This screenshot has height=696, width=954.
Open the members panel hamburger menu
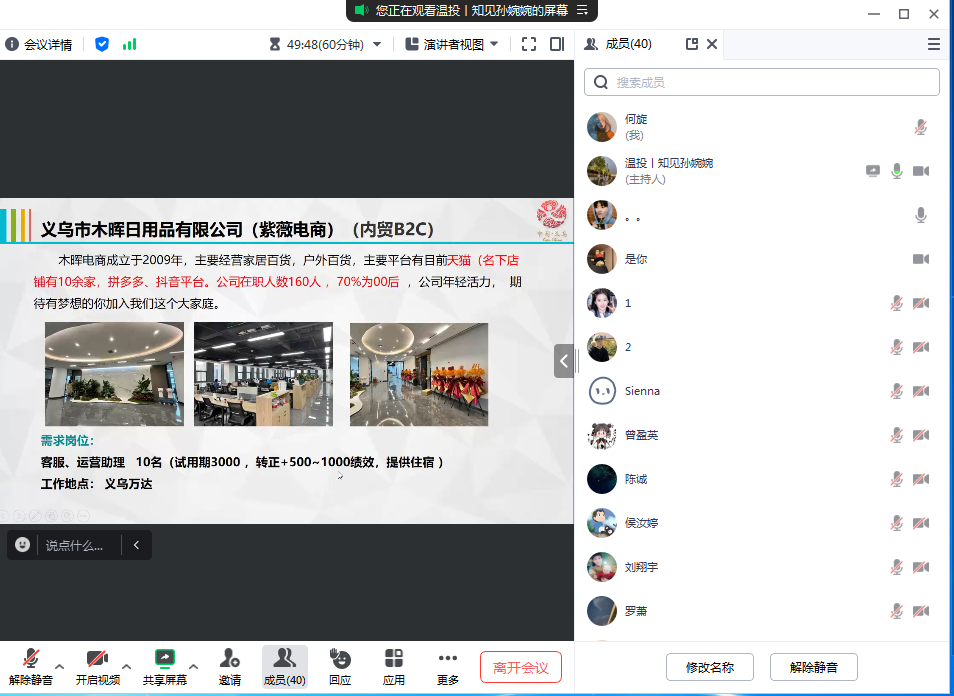(934, 44)
